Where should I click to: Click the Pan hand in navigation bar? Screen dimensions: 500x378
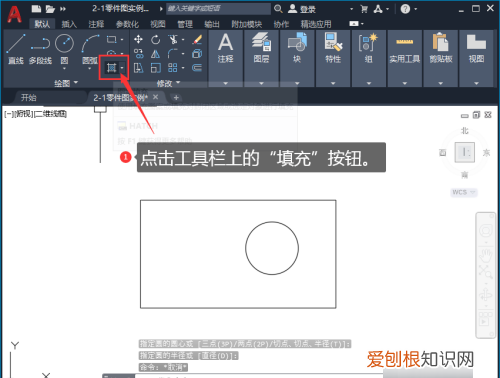(486, 256)
